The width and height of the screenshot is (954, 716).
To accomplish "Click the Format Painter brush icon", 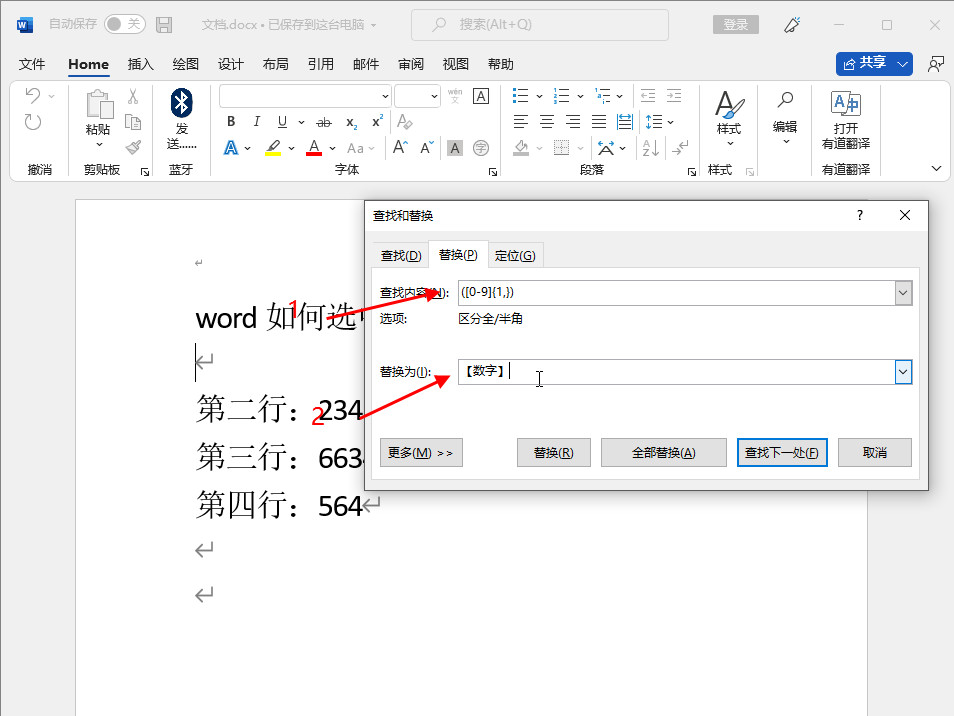I will [133, 146].
